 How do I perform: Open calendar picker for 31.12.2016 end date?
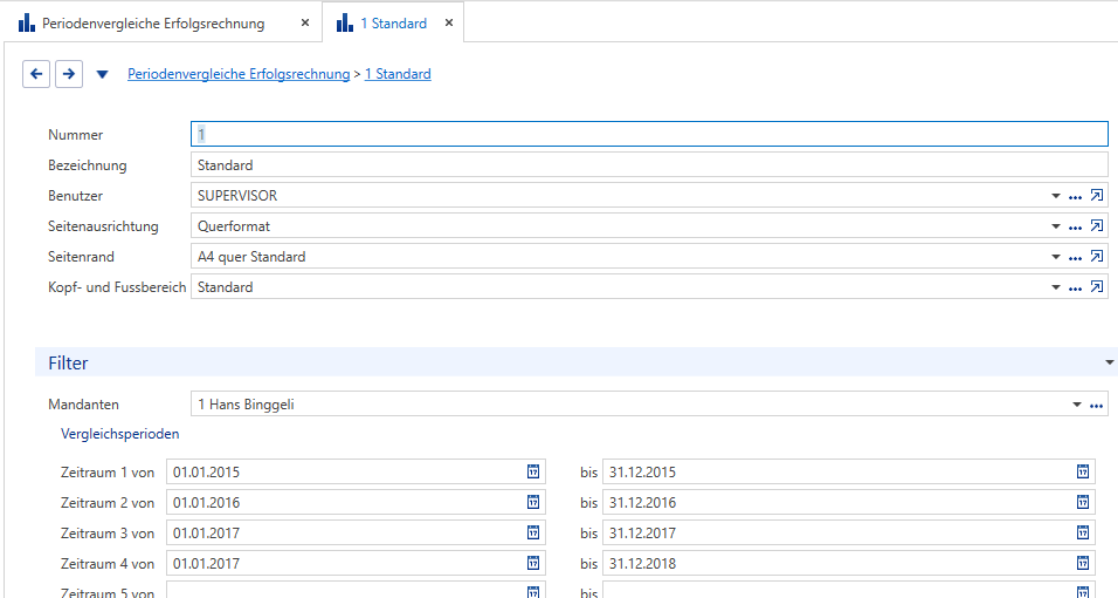[x=1082, y=502]
